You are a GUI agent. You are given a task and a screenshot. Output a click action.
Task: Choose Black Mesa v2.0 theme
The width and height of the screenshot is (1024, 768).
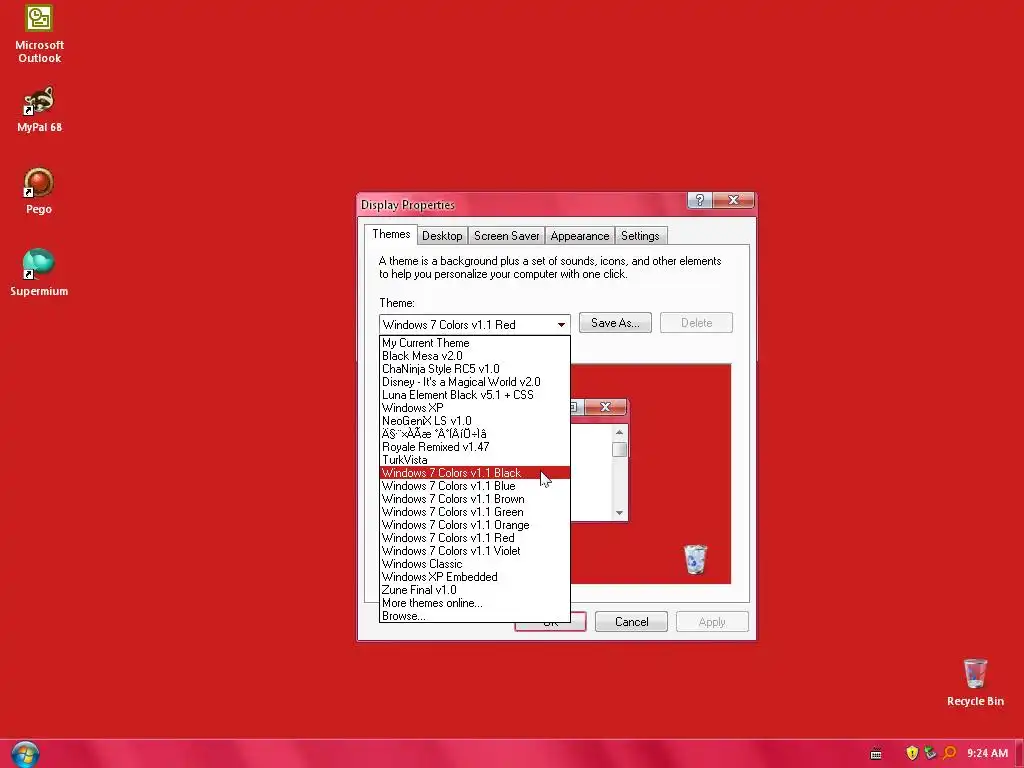[475, 356]
